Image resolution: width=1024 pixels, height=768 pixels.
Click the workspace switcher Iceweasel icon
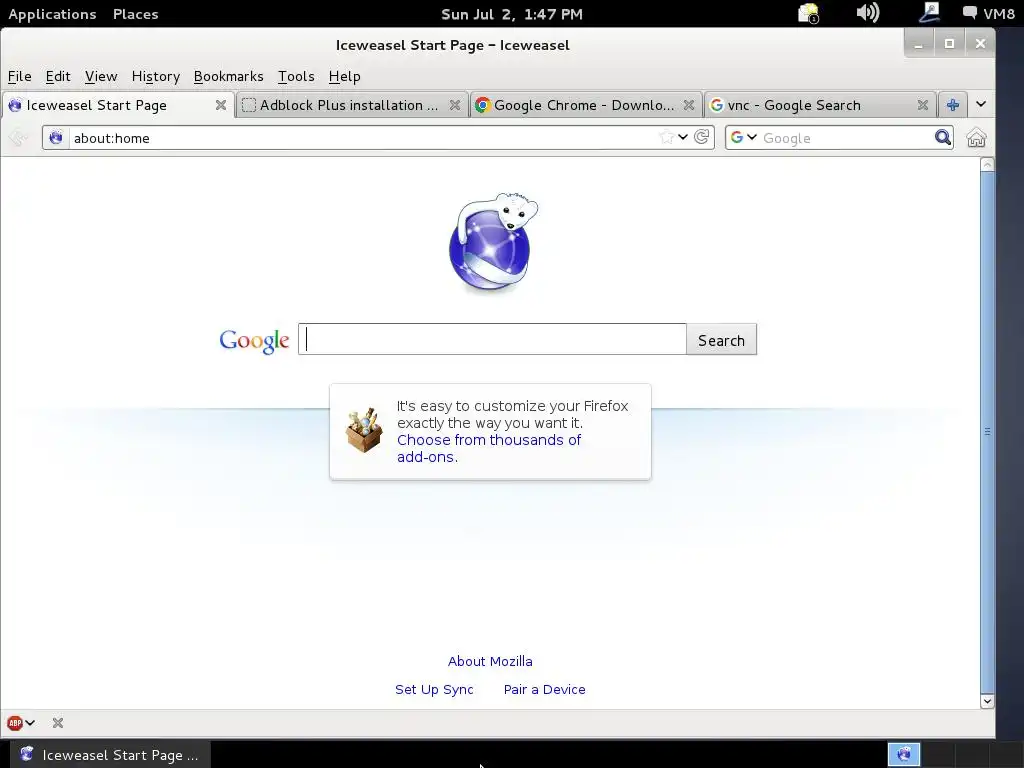904,754
